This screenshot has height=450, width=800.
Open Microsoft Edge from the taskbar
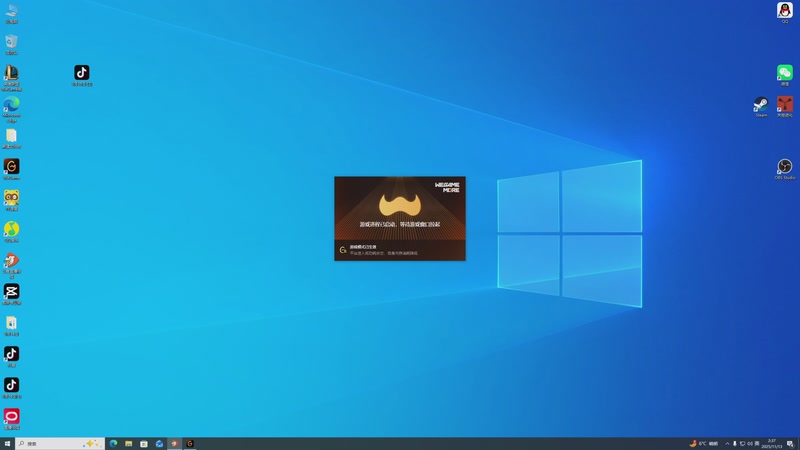coord(113,444)
